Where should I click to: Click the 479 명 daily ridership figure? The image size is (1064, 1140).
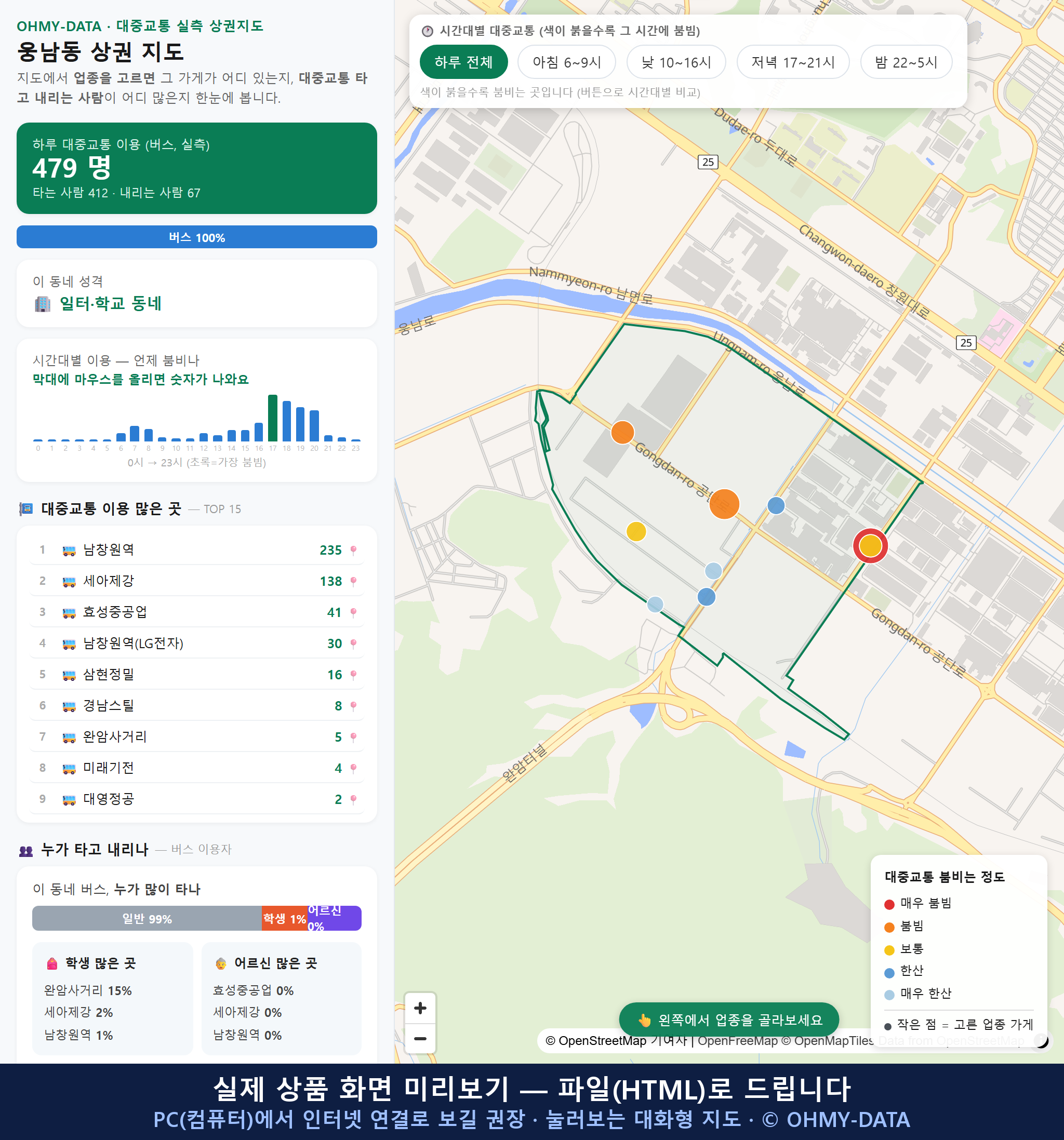click(x=72, y=168)
